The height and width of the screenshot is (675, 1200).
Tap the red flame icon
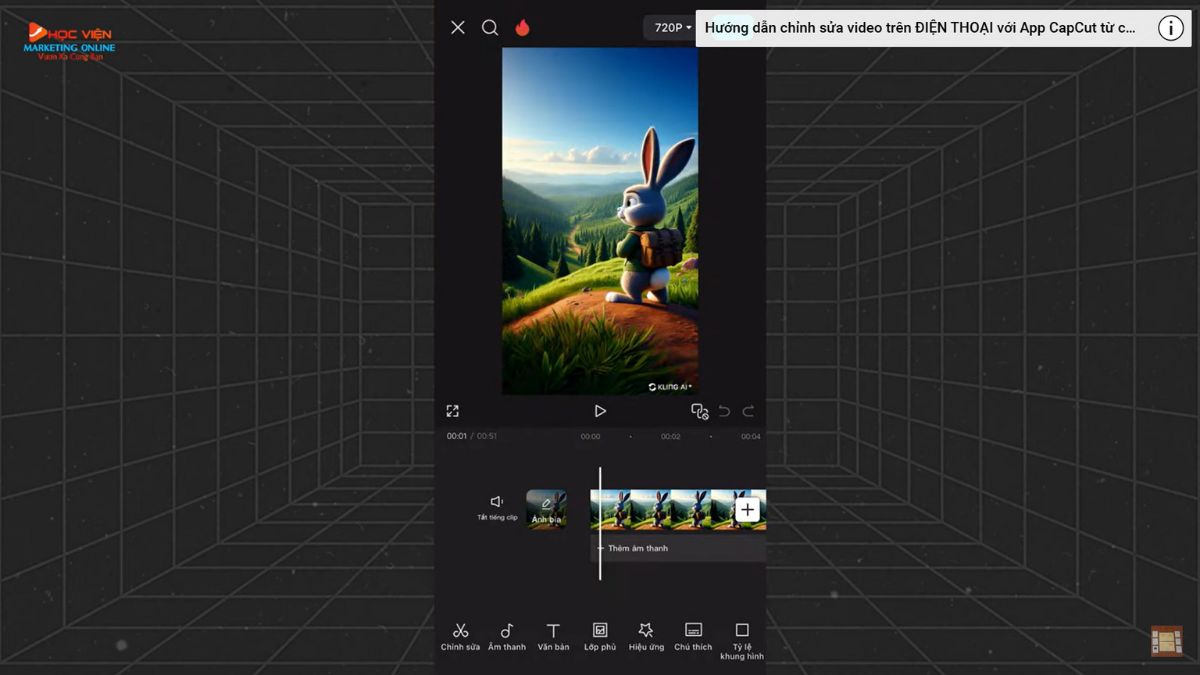tap(522, 28)
